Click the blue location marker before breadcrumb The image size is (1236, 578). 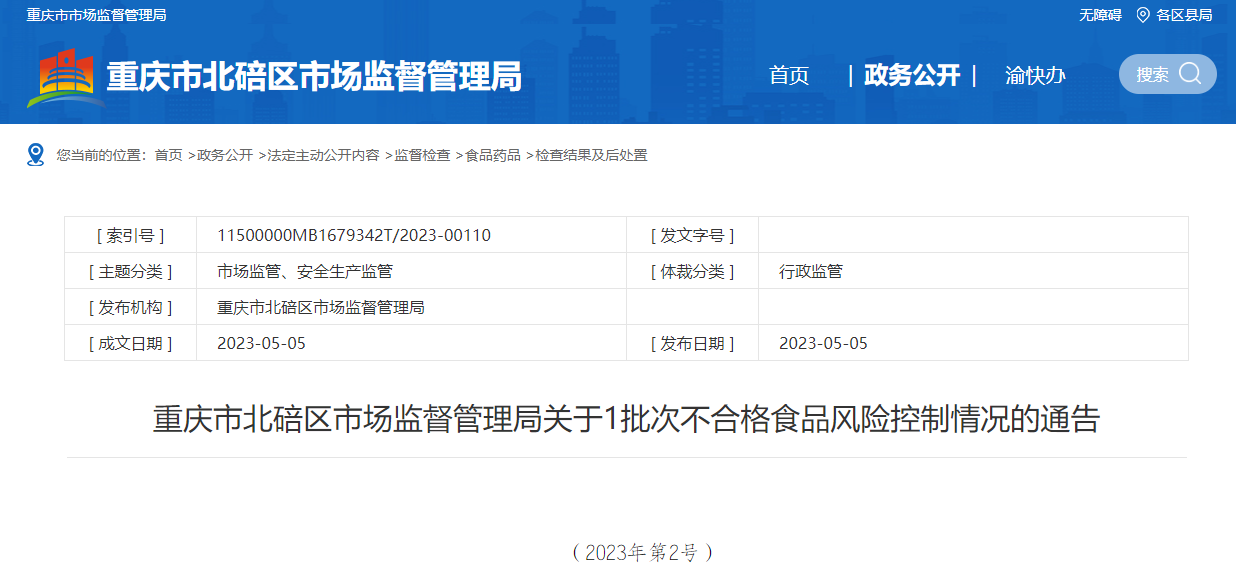coord(36,155)
